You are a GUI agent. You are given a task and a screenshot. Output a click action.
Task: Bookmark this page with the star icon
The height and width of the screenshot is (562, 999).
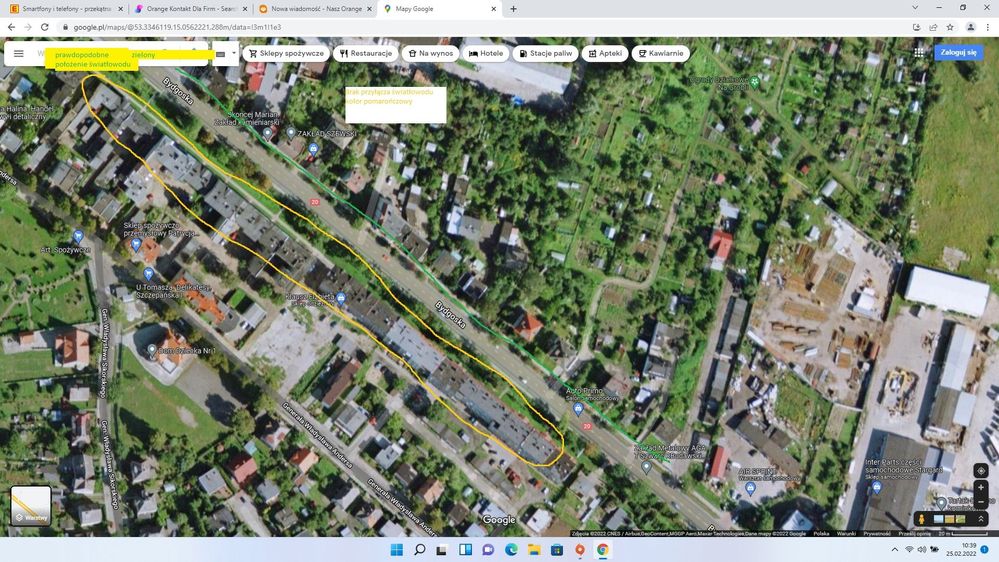coord(950,27)
